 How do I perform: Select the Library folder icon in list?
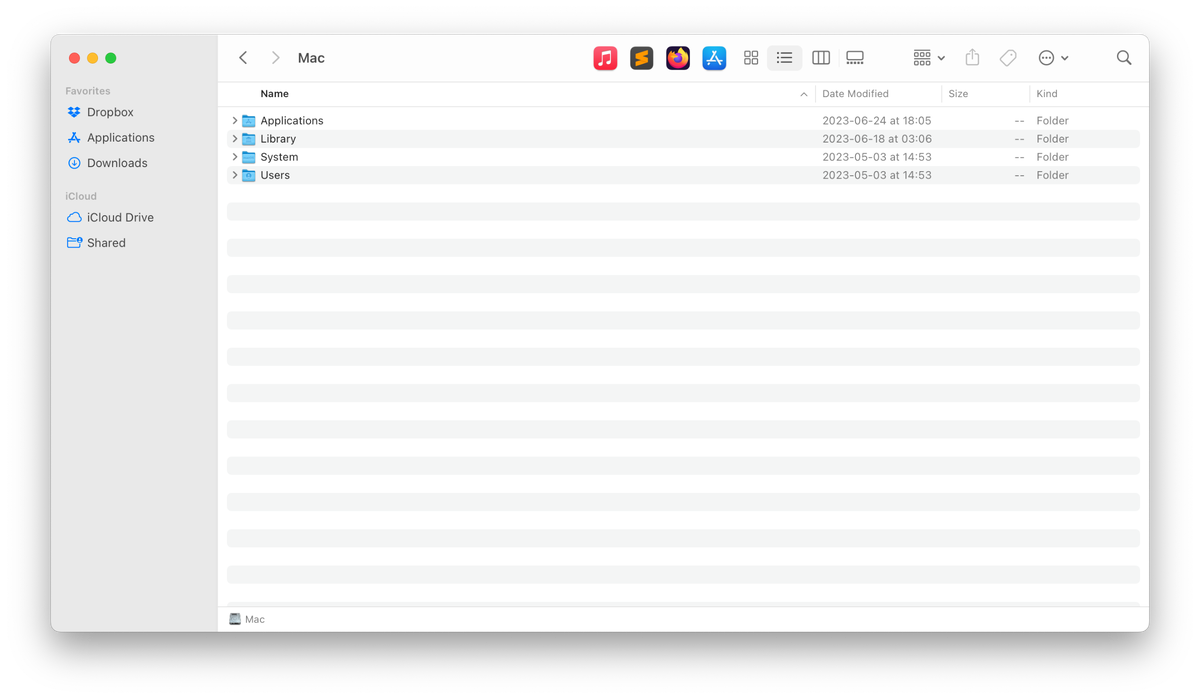(249, 139)
